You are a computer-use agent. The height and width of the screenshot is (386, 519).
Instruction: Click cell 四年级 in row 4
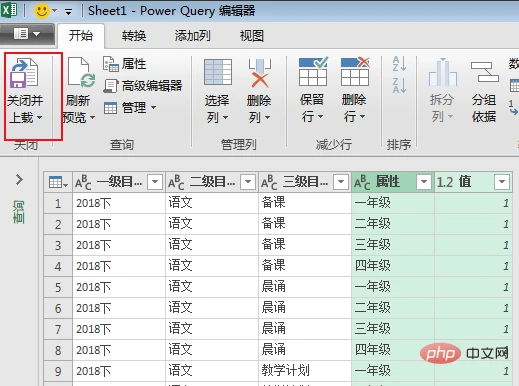pyautogui.click(x=393, y=266)
